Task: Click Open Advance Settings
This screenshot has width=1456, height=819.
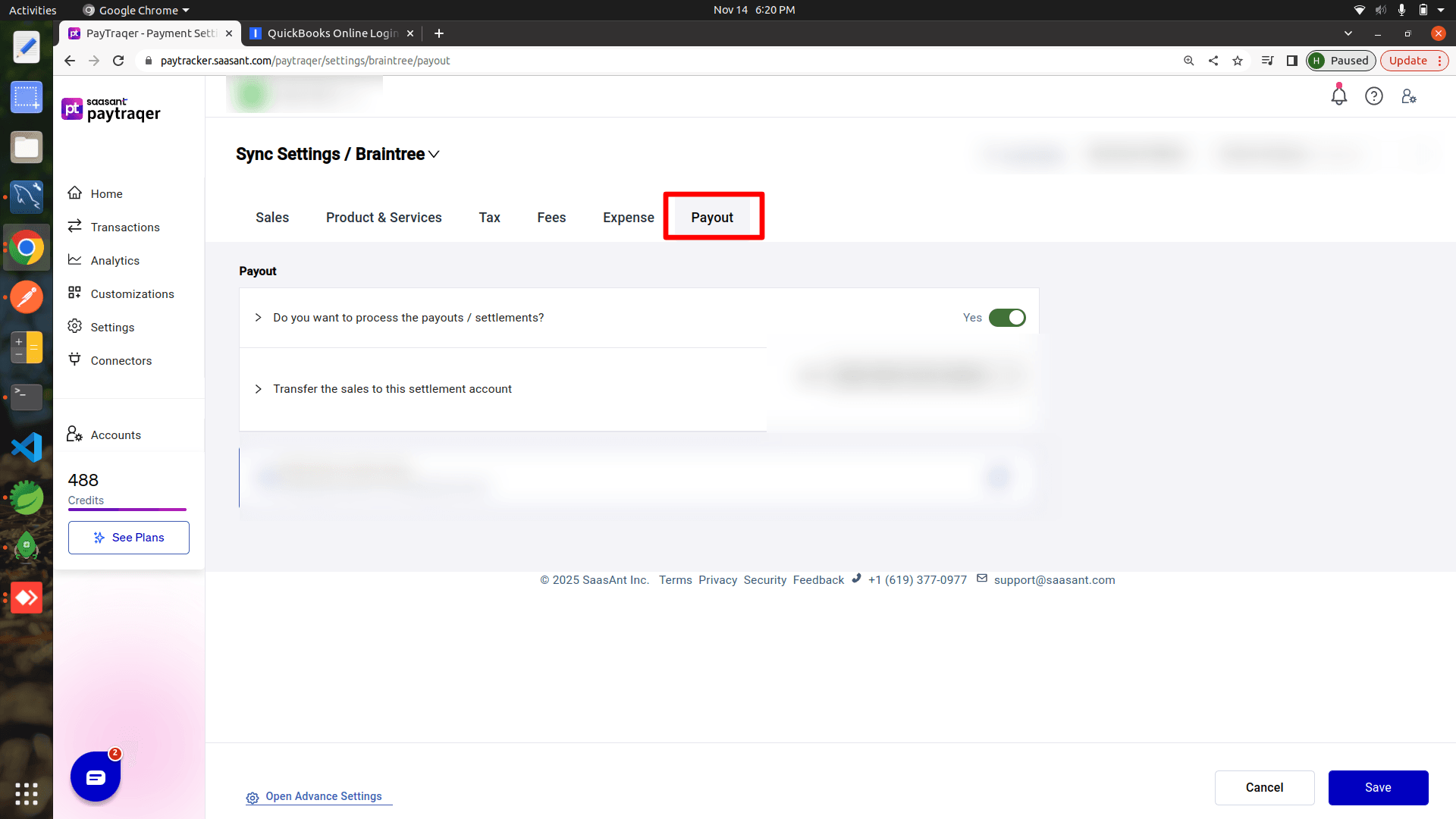Action: (324, 796)
